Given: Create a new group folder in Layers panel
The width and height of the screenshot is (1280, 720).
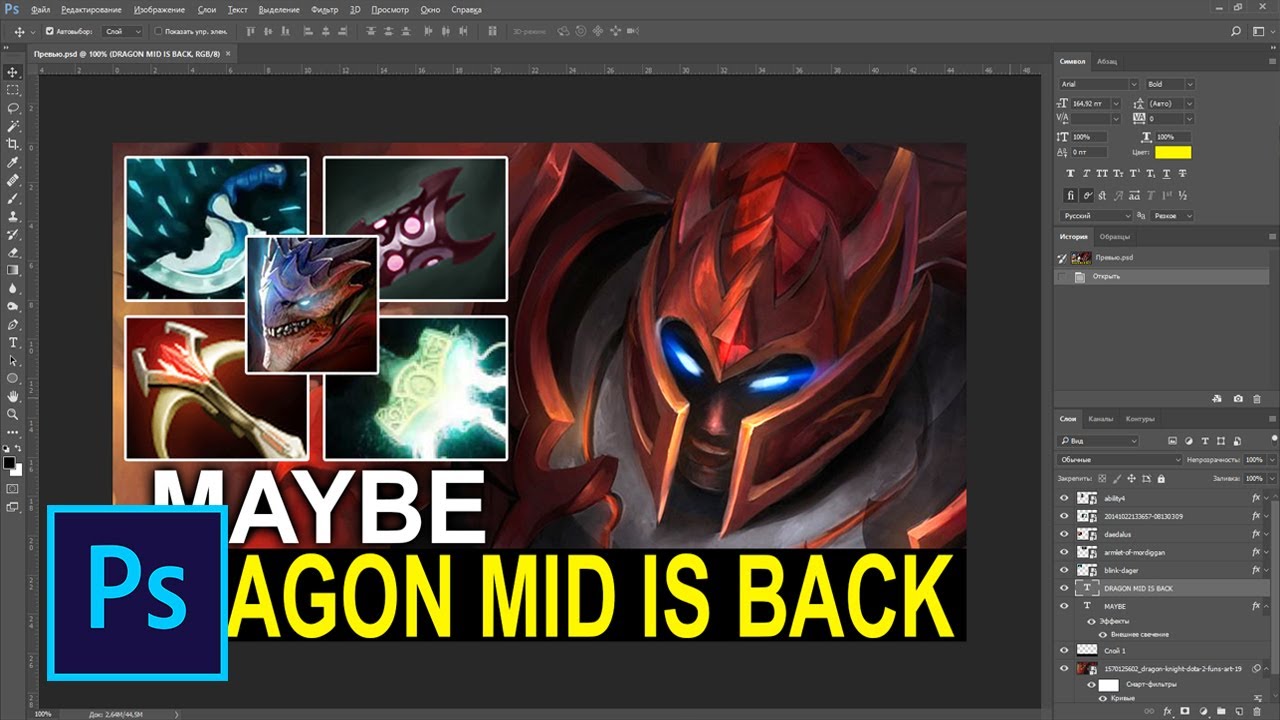Looking at the screenshot, I should click(x=1222, y=711).
